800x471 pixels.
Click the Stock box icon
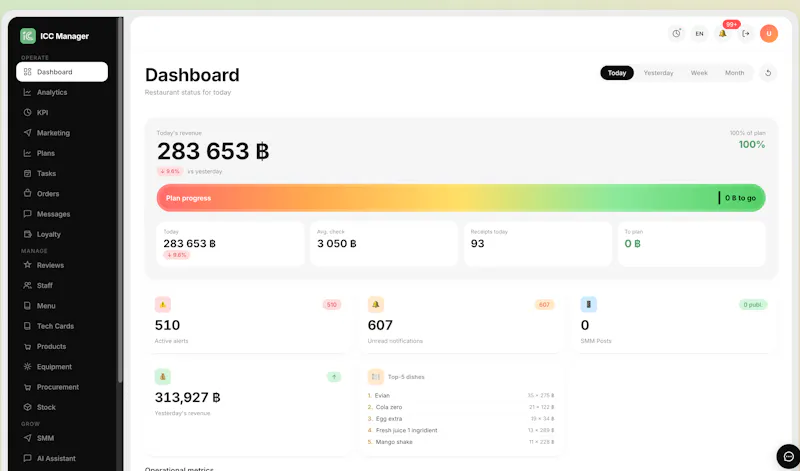click(x=28, y=407)
